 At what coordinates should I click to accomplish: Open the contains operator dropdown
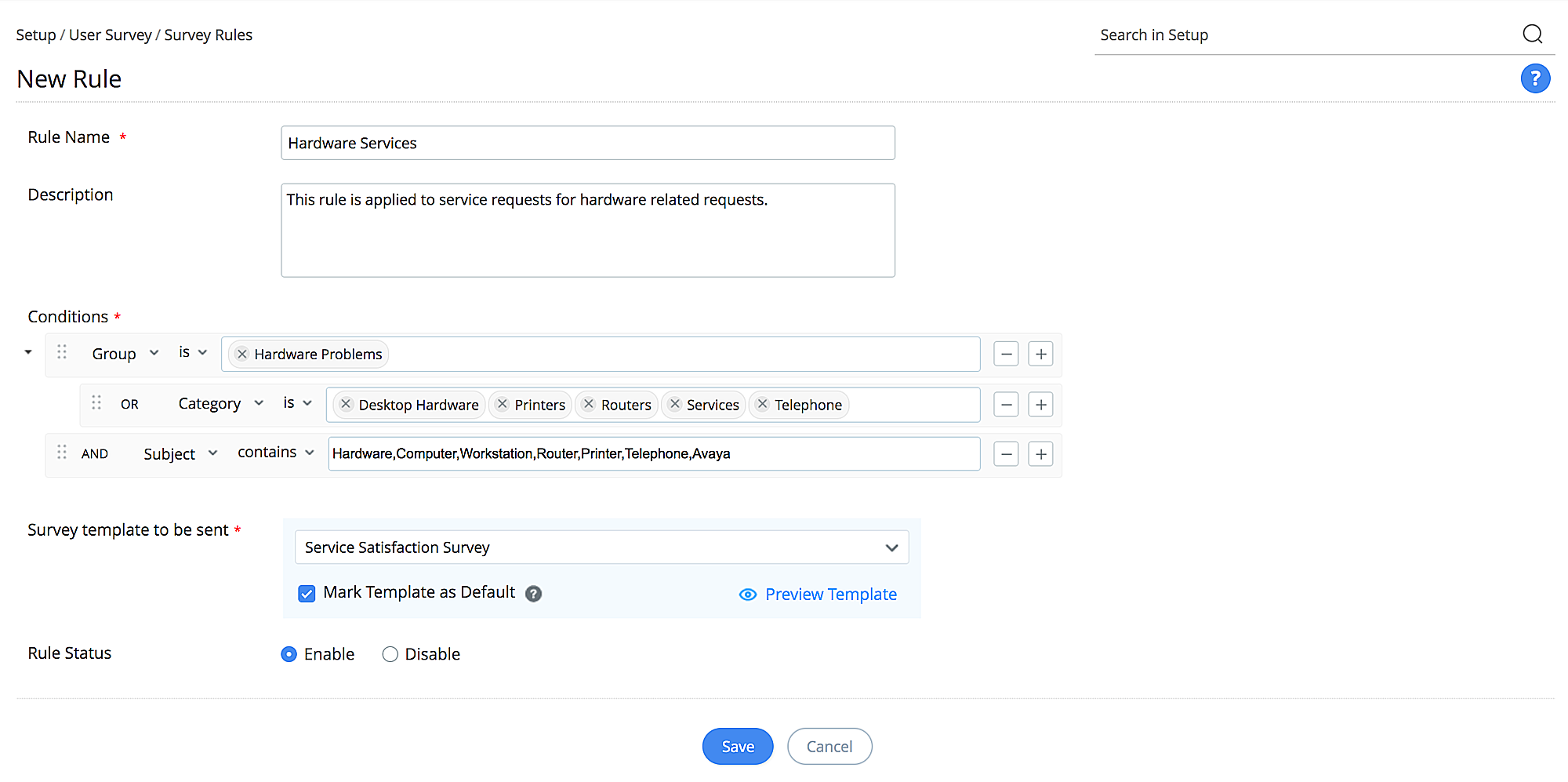pos(276,453)
